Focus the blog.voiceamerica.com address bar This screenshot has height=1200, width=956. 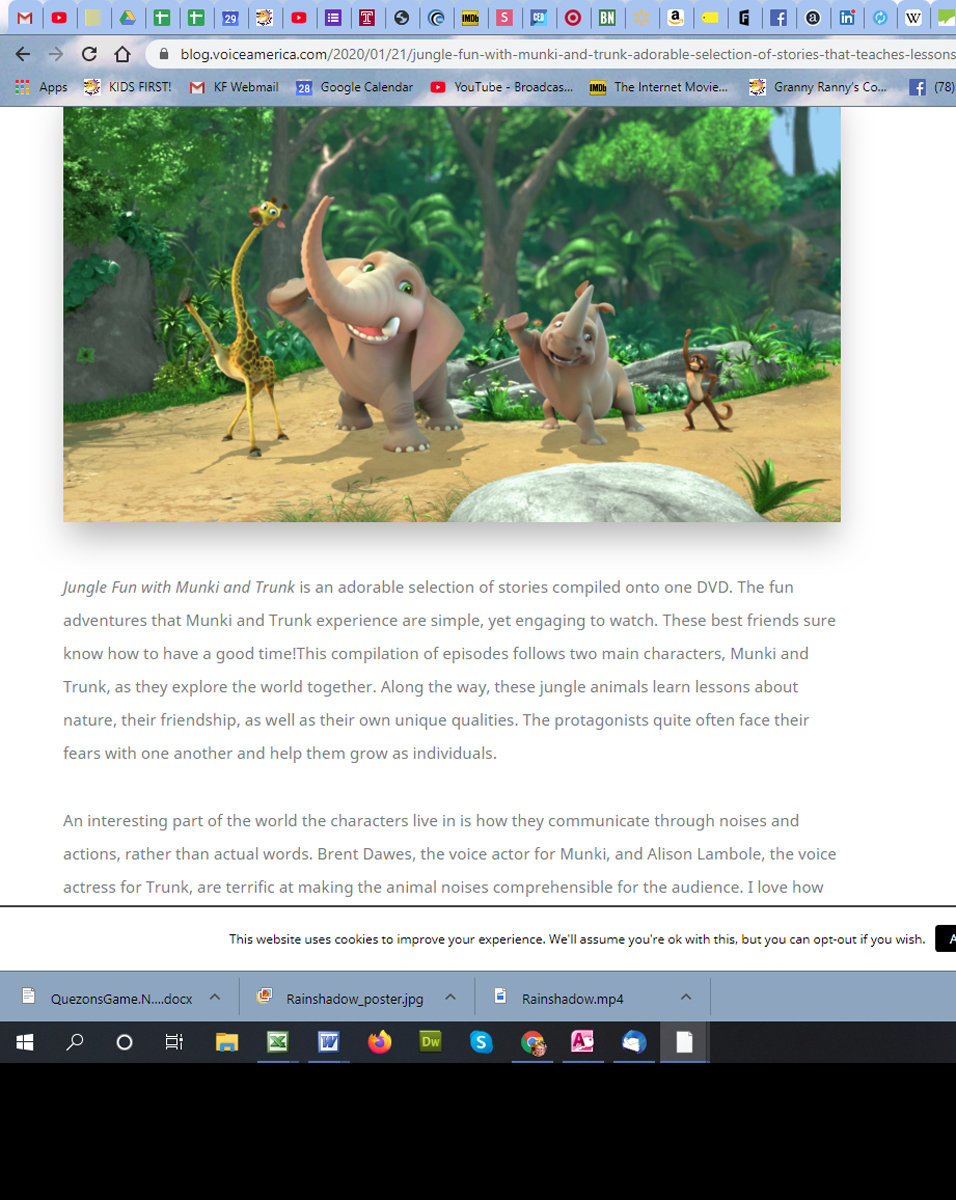pyautogui.click(x=567, y=54)
